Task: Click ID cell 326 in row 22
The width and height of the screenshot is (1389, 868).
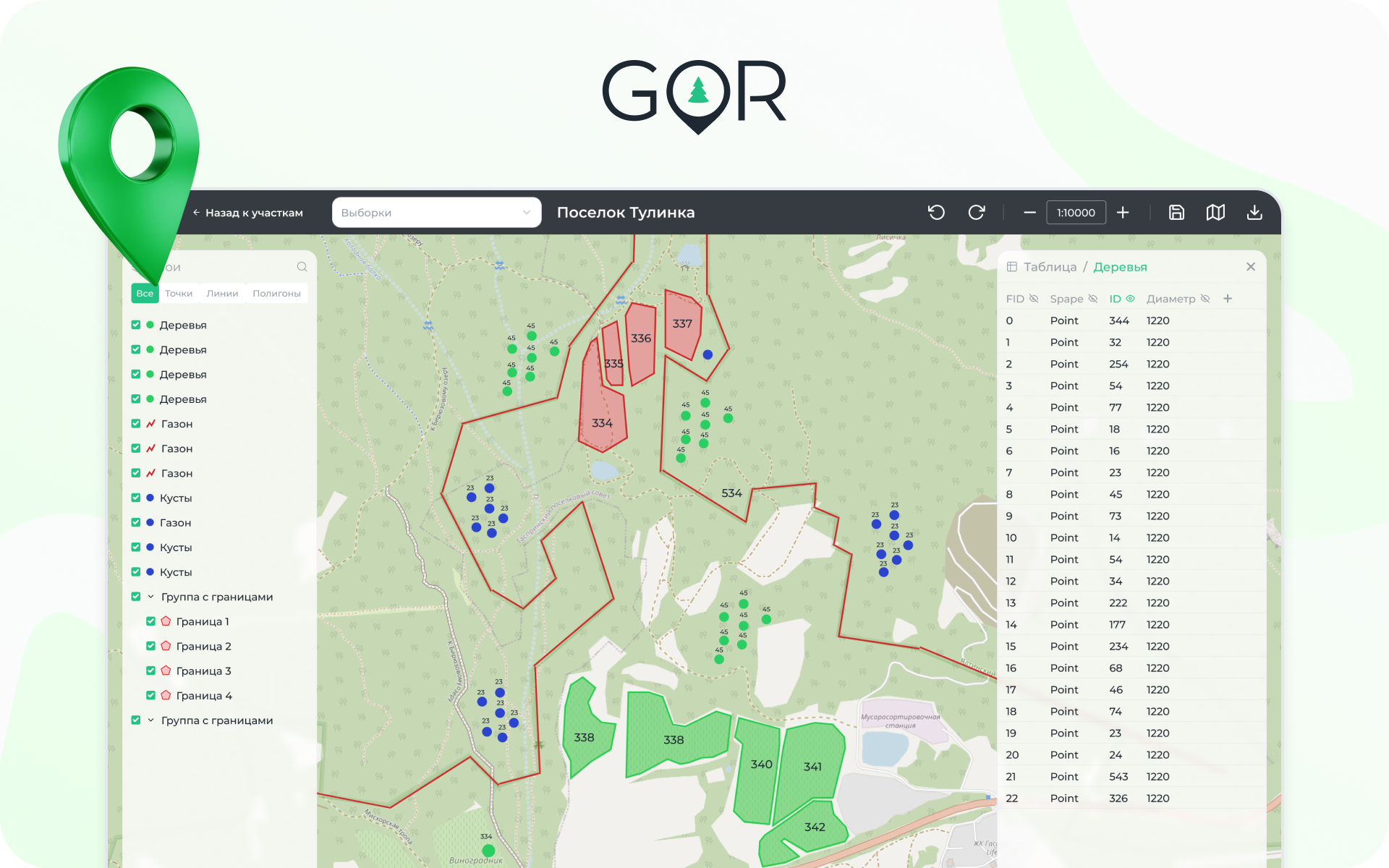Action: click(x=1118, y=798)
